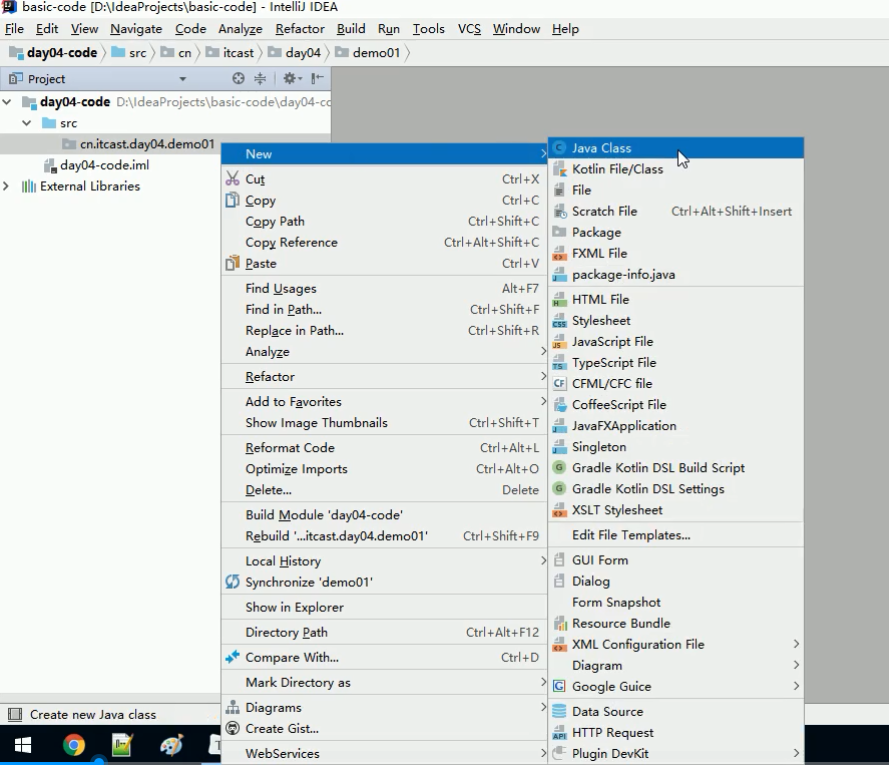
Task: Click the Cut scissors icon
Action: click(x=232, y=179)
